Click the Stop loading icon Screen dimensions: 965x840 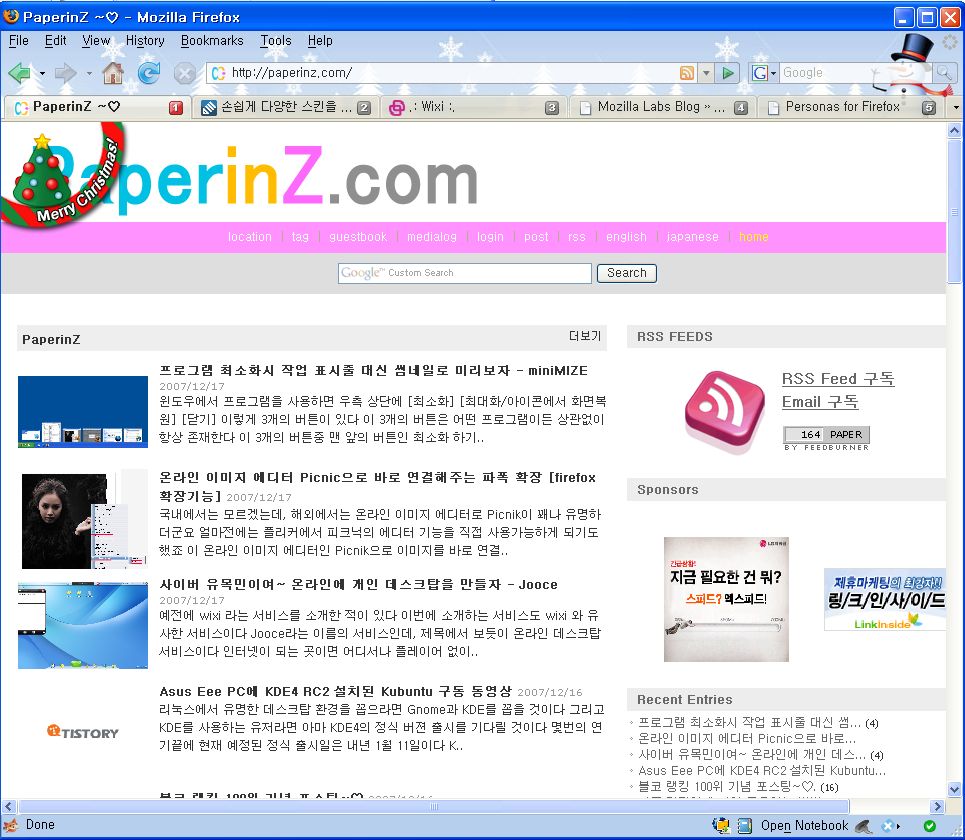[x=184, y=74]
